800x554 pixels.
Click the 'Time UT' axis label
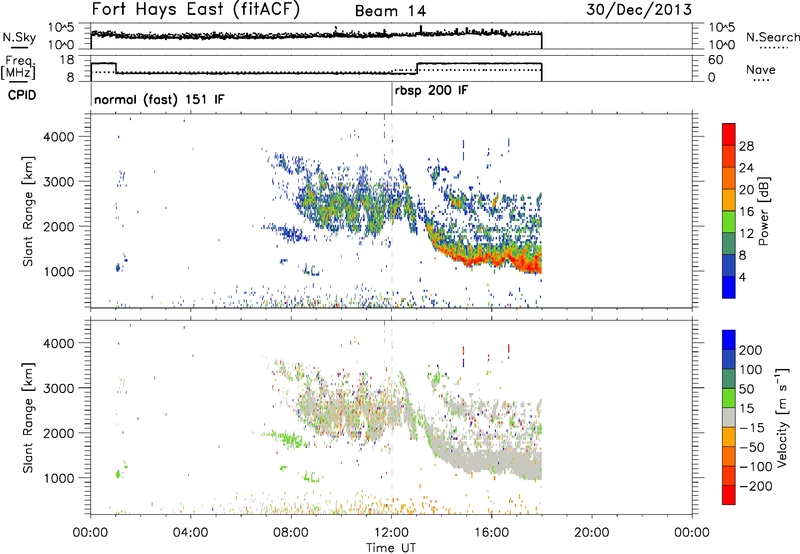[390, 548]
